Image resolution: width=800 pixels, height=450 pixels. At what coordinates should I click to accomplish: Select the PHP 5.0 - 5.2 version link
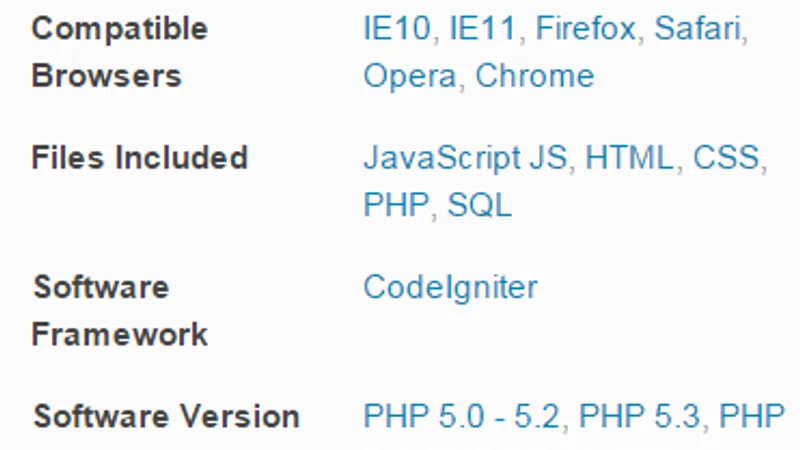(x=461, y=416)
